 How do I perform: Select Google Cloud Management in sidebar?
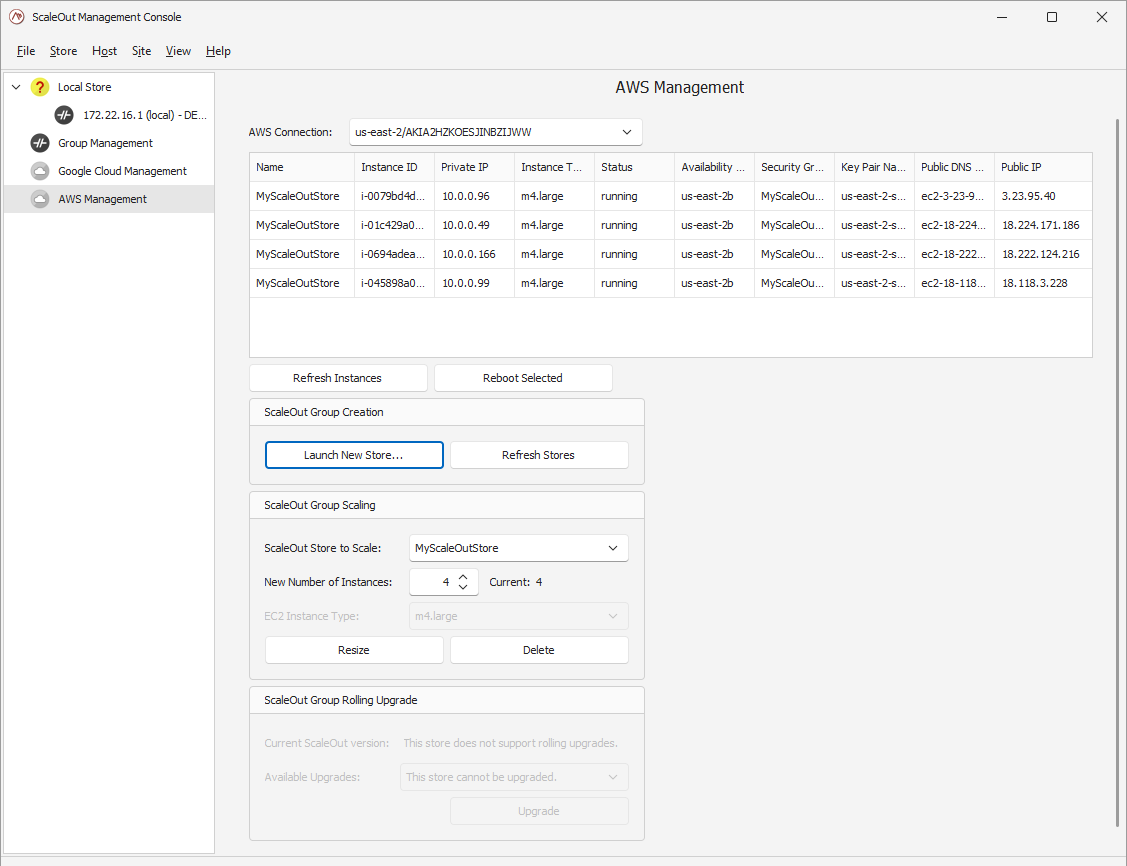point(122,171)
